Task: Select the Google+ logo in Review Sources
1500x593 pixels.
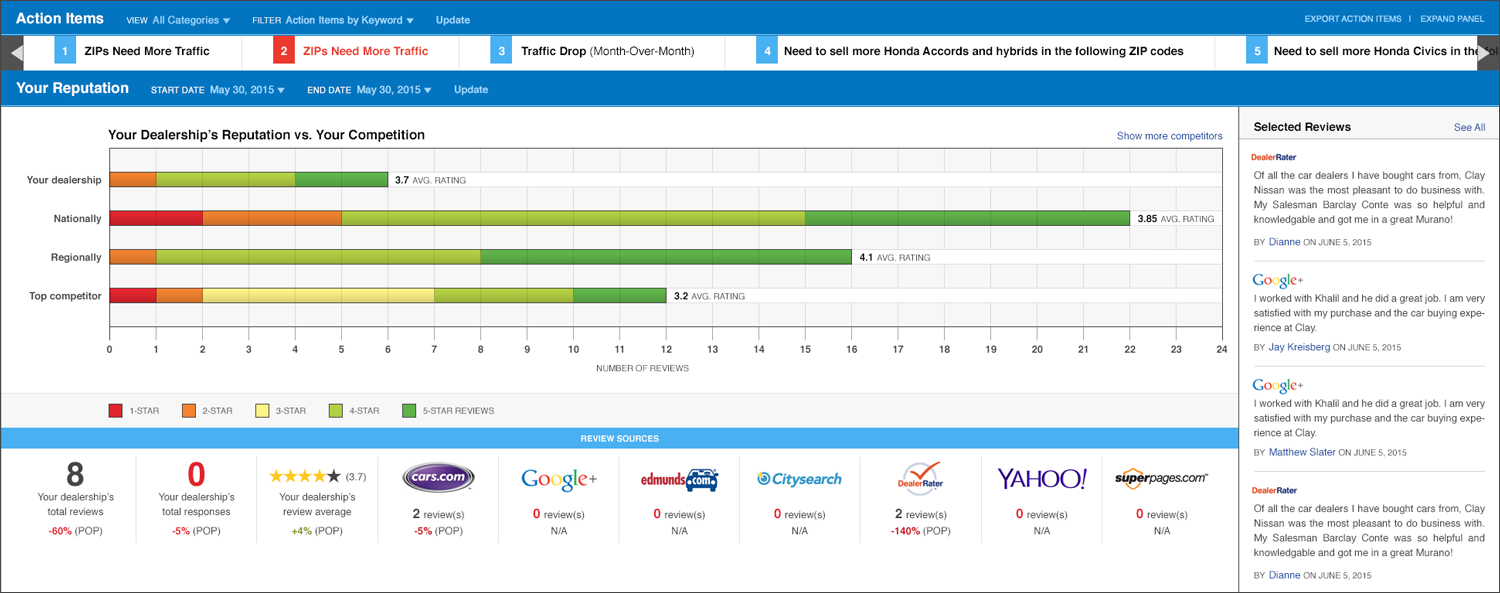Action: pyautogui.click(x=559, y=479)
